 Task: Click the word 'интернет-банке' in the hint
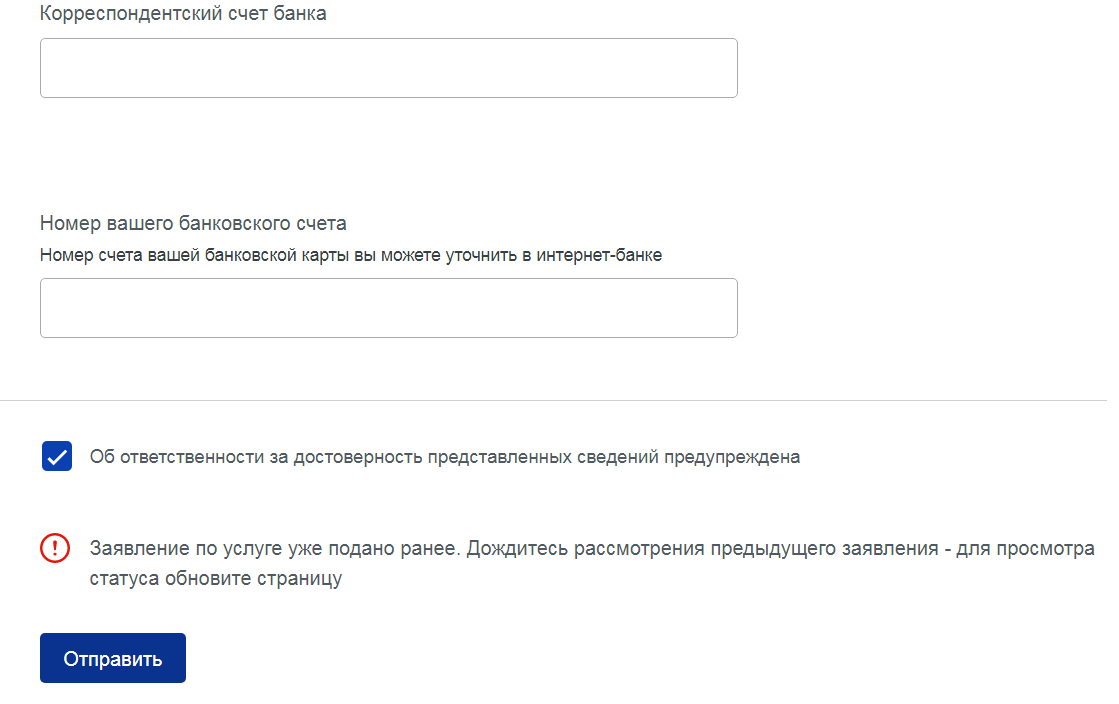pyautogui.click(x=599, y=255)
